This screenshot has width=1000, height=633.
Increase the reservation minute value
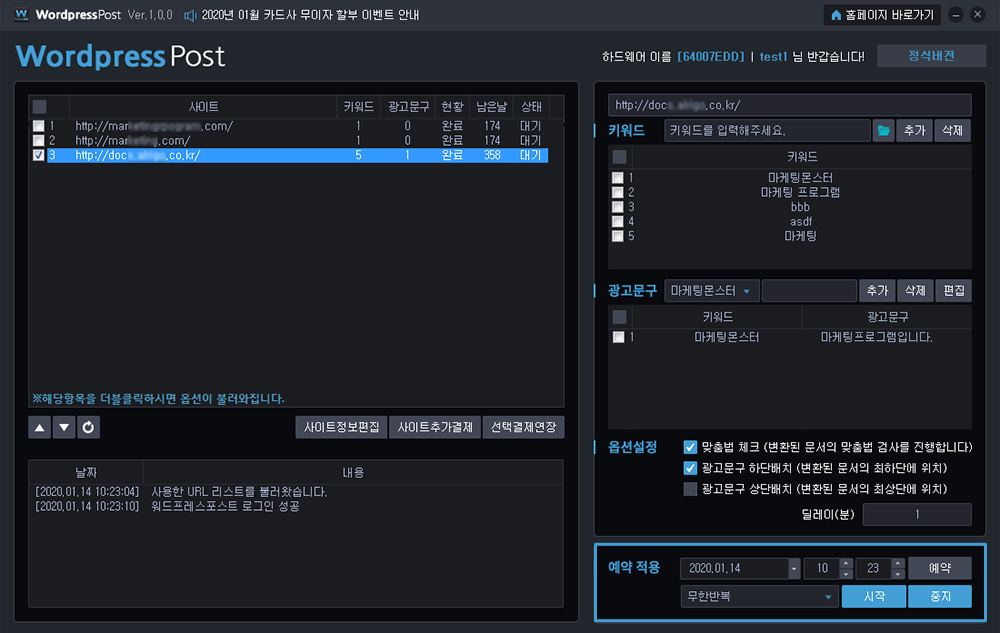[x=898, y=563]
